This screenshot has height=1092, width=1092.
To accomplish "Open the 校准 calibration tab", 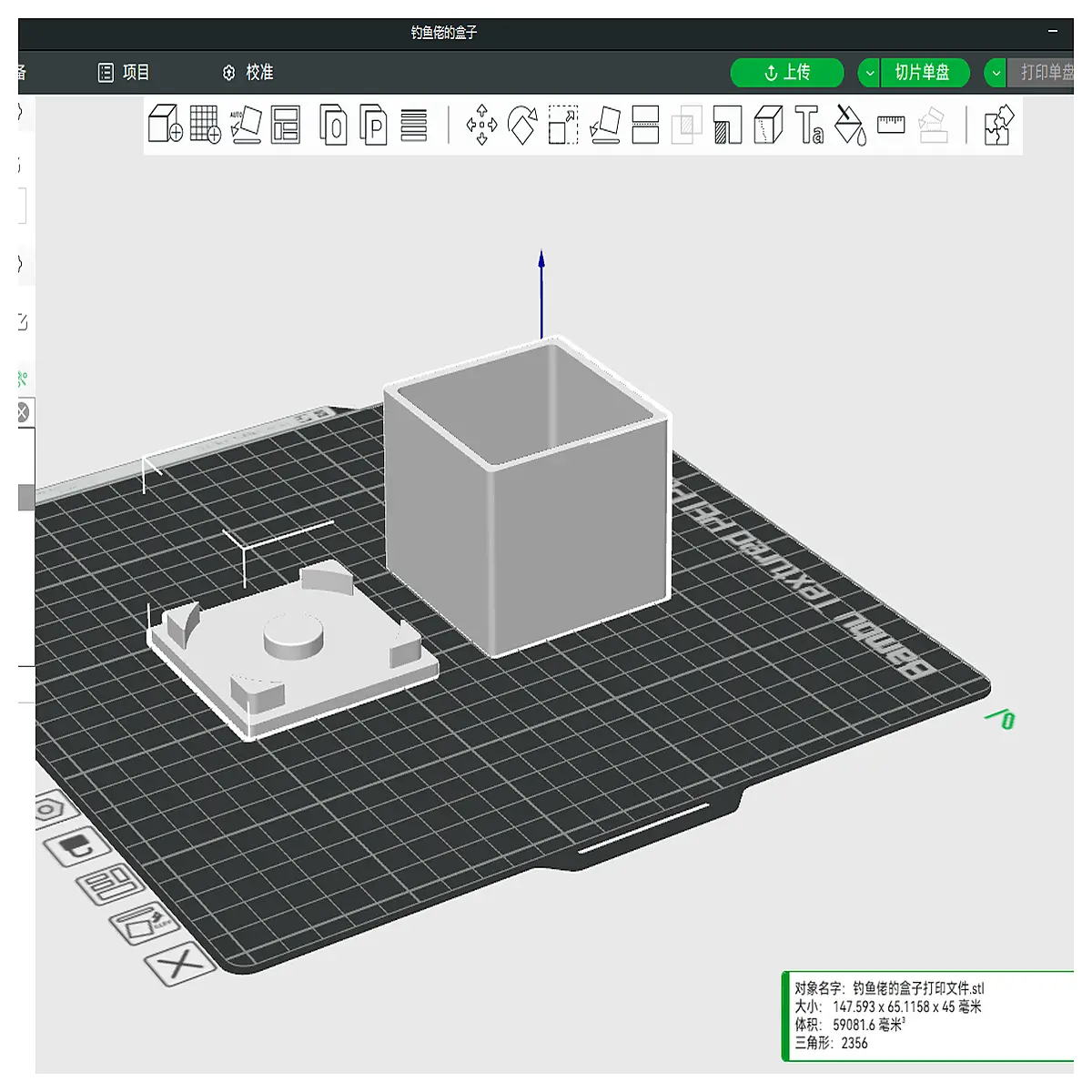I will 248,73.
